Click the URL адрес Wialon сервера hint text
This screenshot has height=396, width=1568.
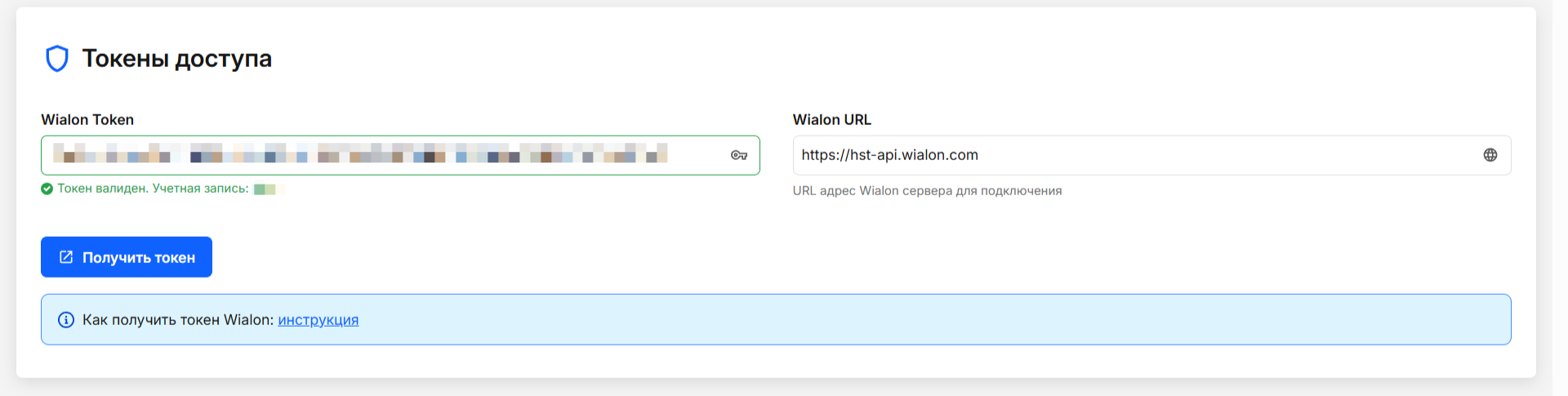click(927, 191)
